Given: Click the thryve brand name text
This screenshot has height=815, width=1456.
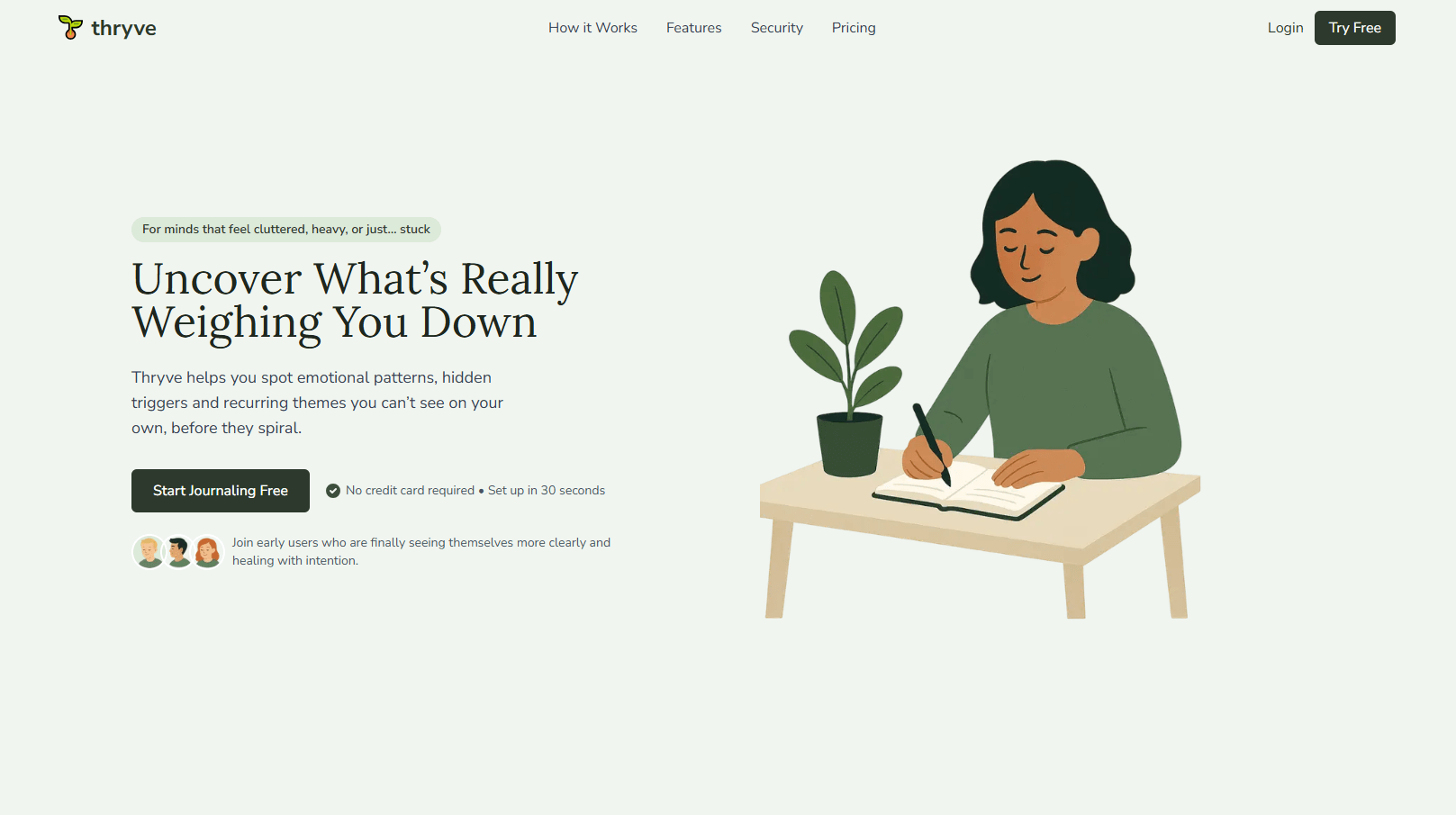Looking at the screenshot, I should point(123,28).
